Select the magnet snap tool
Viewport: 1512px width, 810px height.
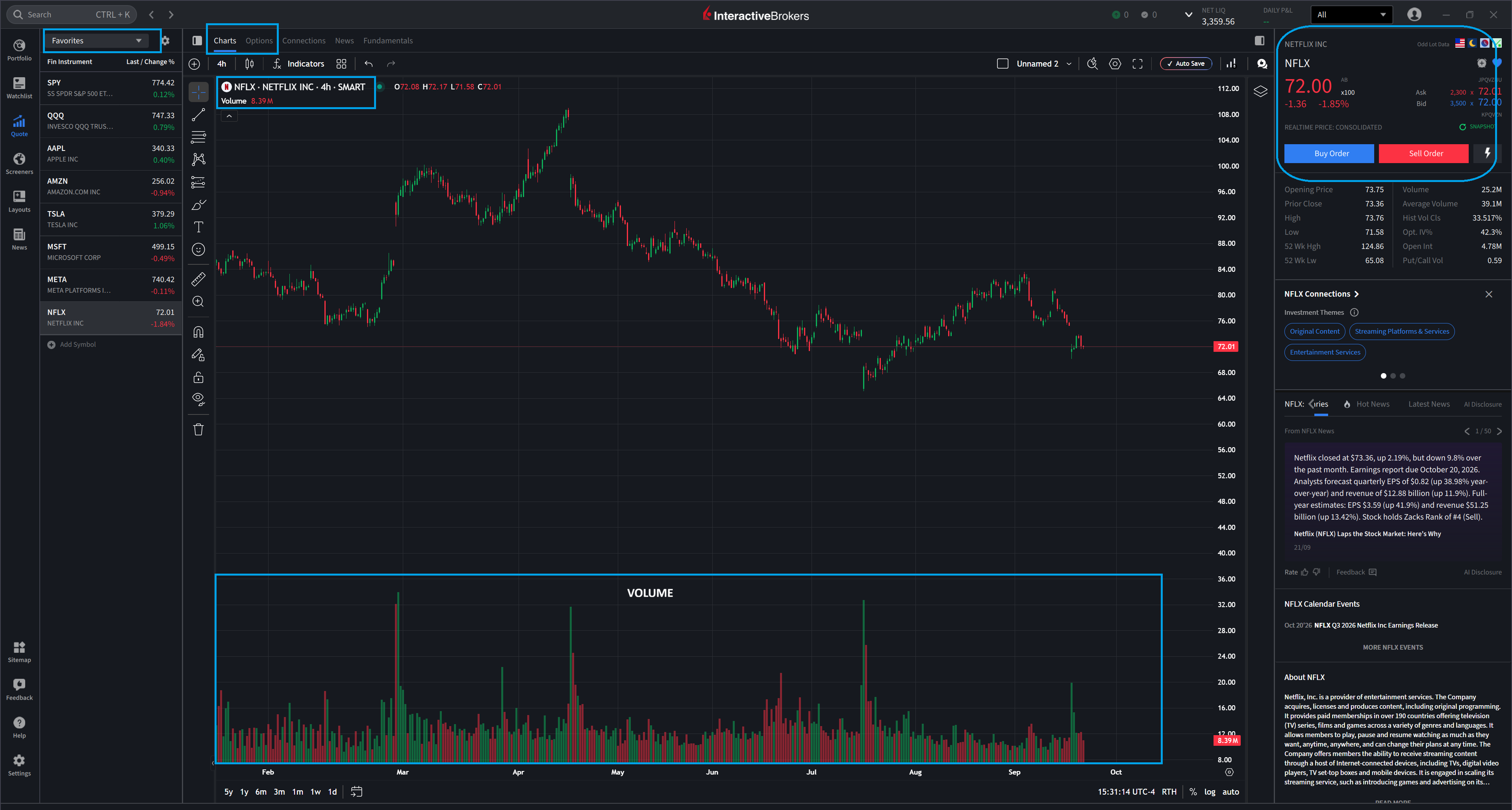coord(198,332)
